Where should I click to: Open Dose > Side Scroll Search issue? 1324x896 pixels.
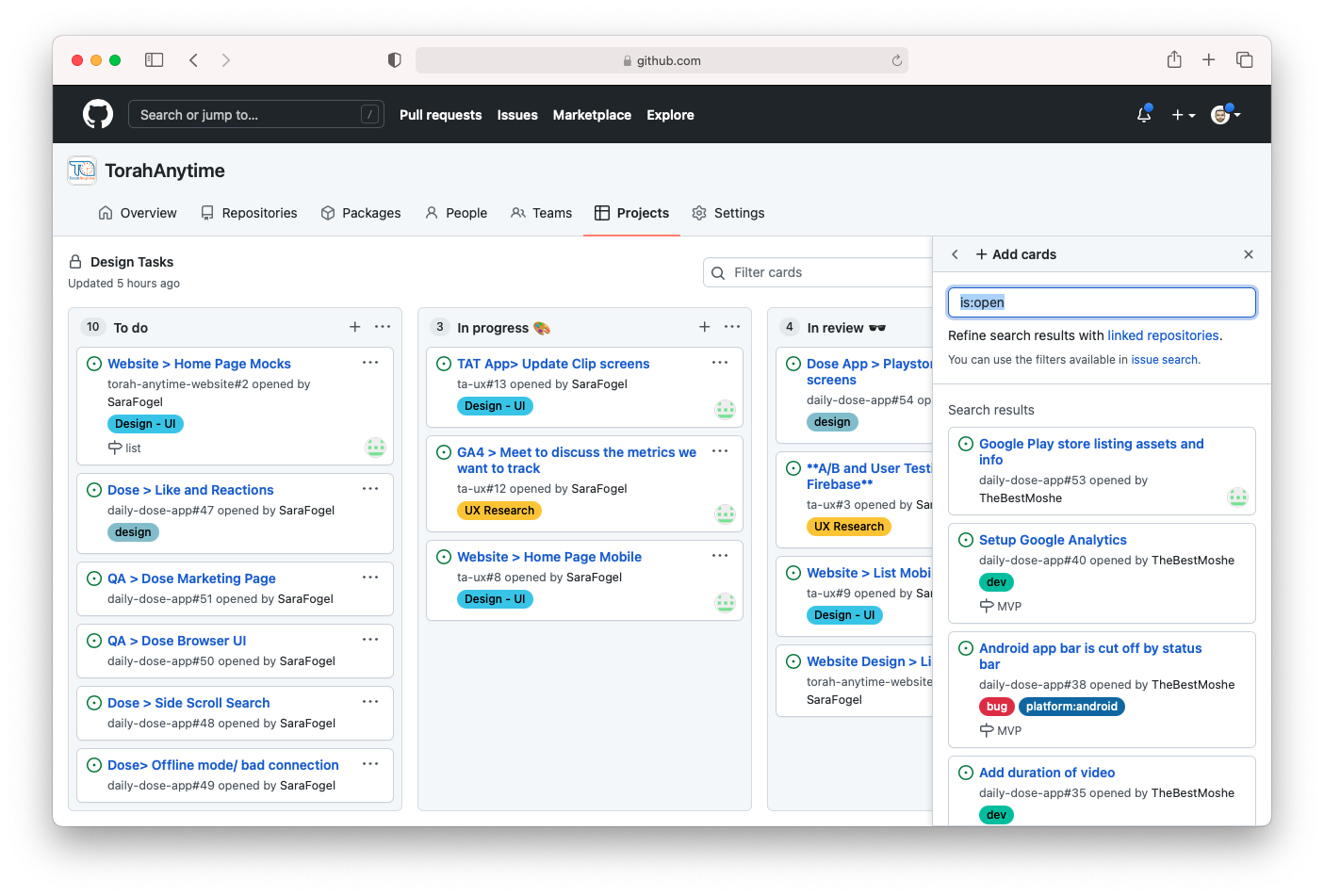188,703
